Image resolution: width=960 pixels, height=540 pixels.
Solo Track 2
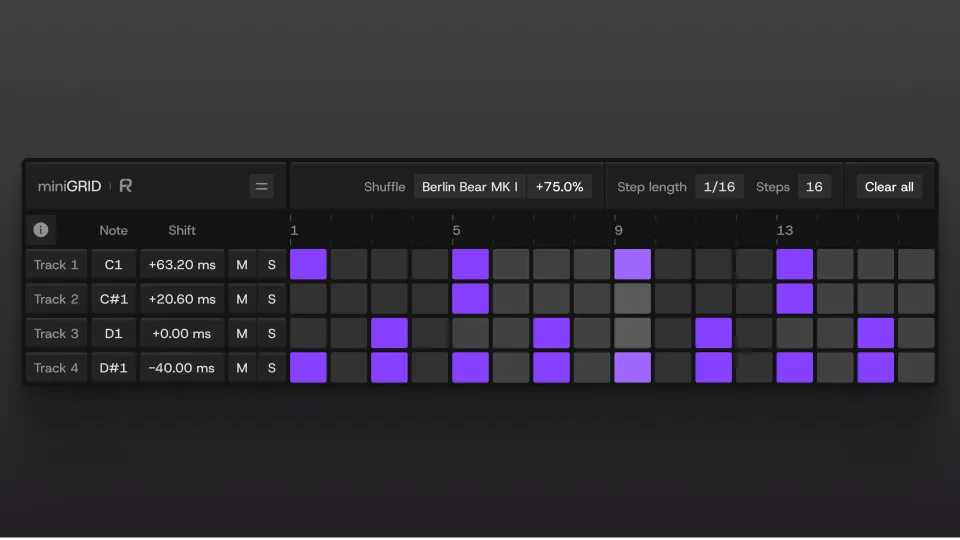[x=271, y=299]
